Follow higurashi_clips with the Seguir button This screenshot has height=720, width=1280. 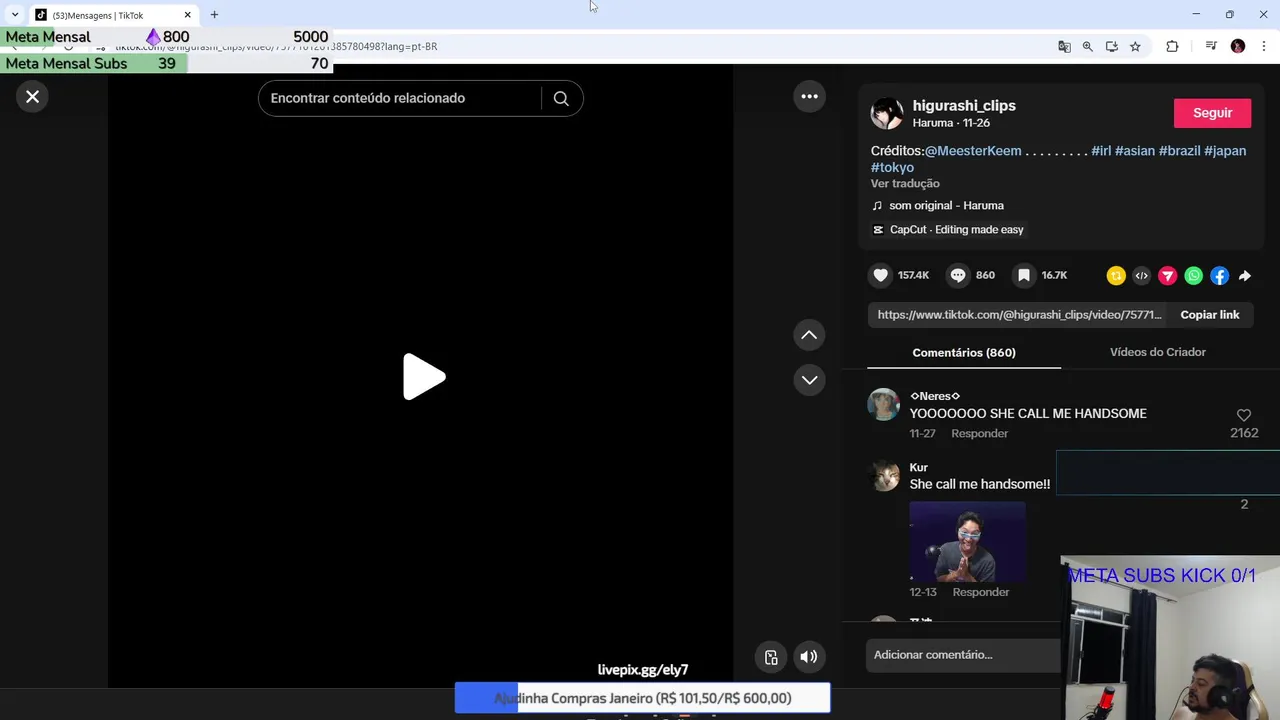coord(1212,113)
